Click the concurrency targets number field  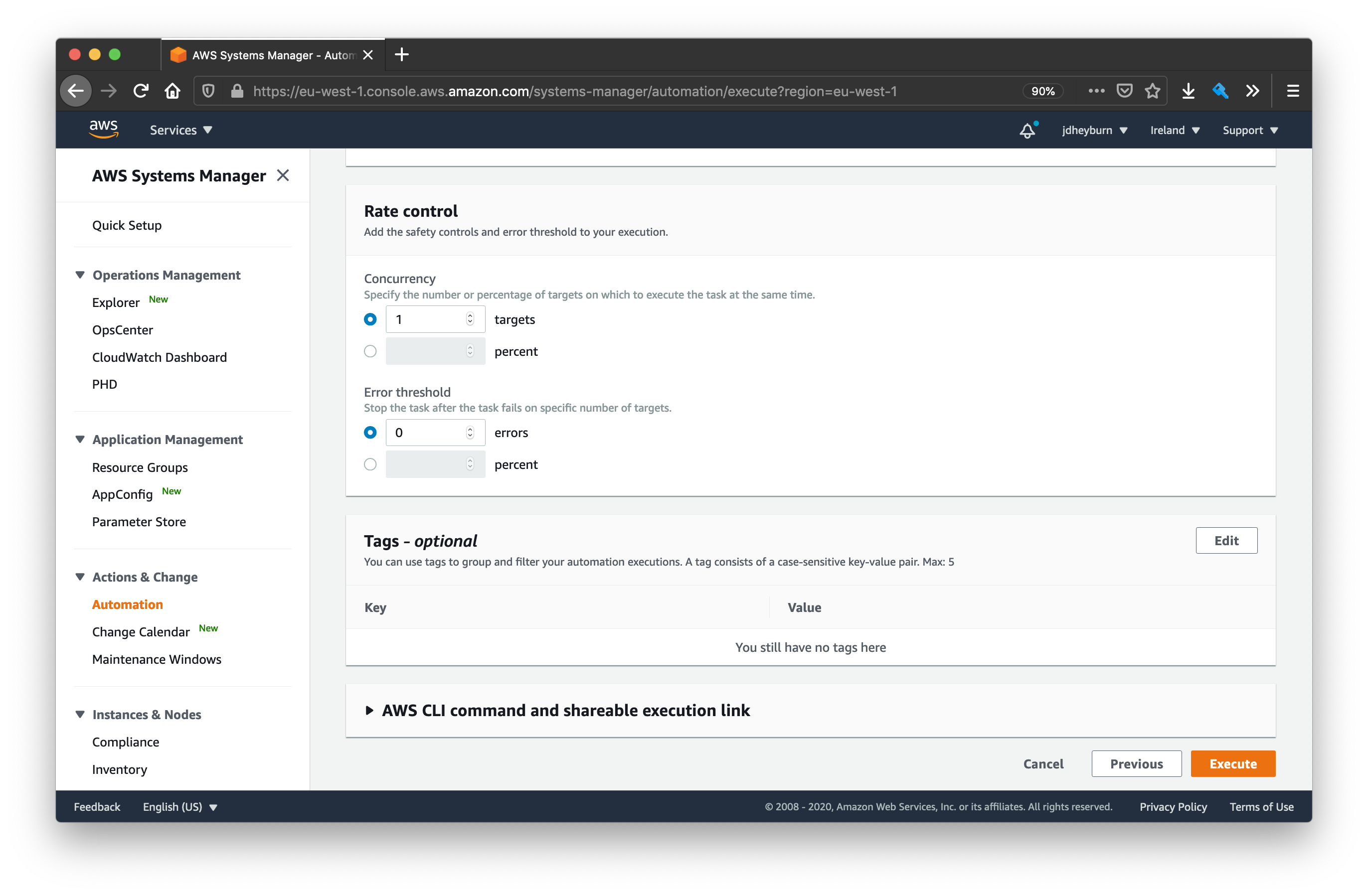point(435,319)
